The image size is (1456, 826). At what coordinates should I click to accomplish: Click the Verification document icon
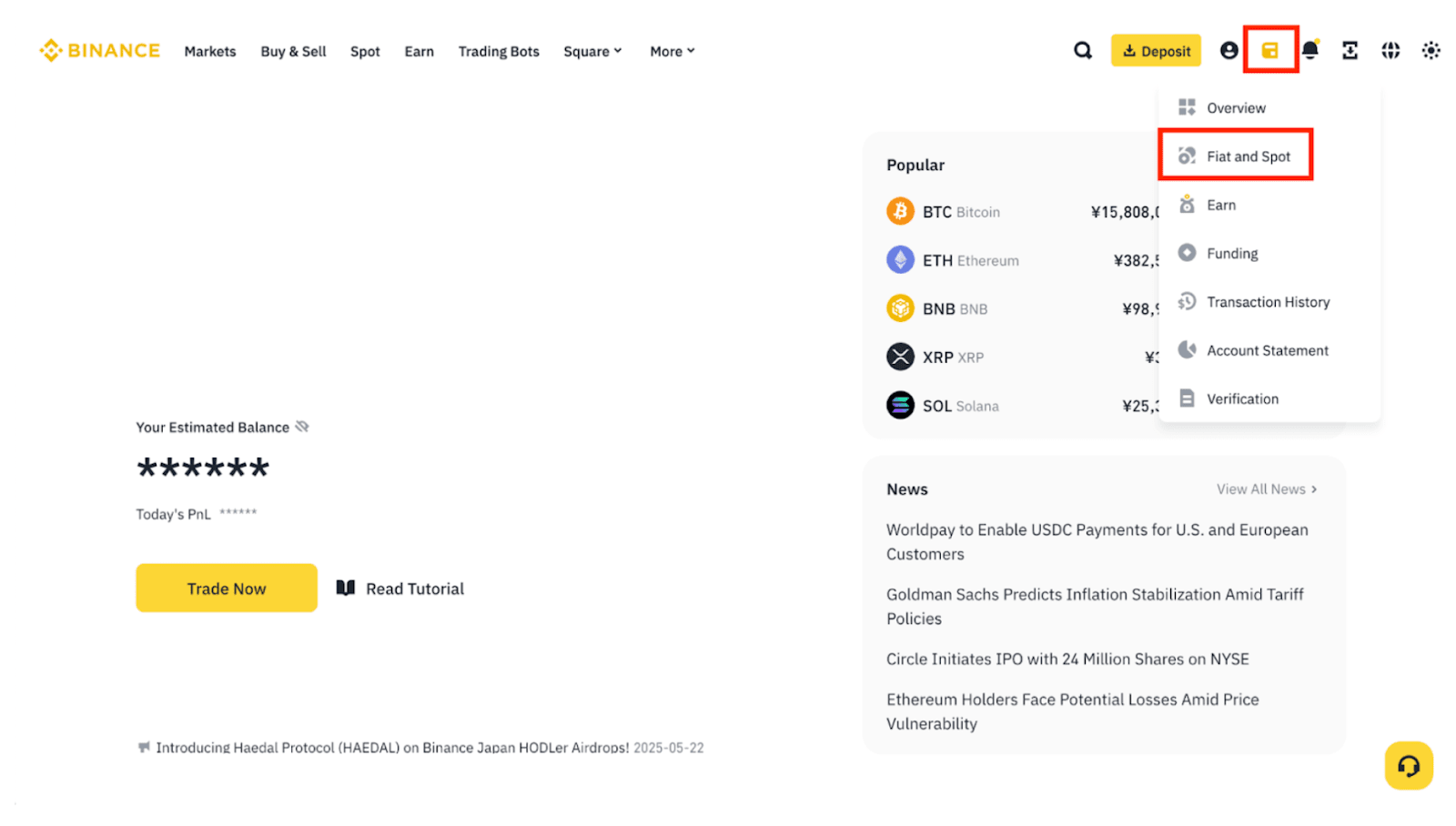[1187, 398]
